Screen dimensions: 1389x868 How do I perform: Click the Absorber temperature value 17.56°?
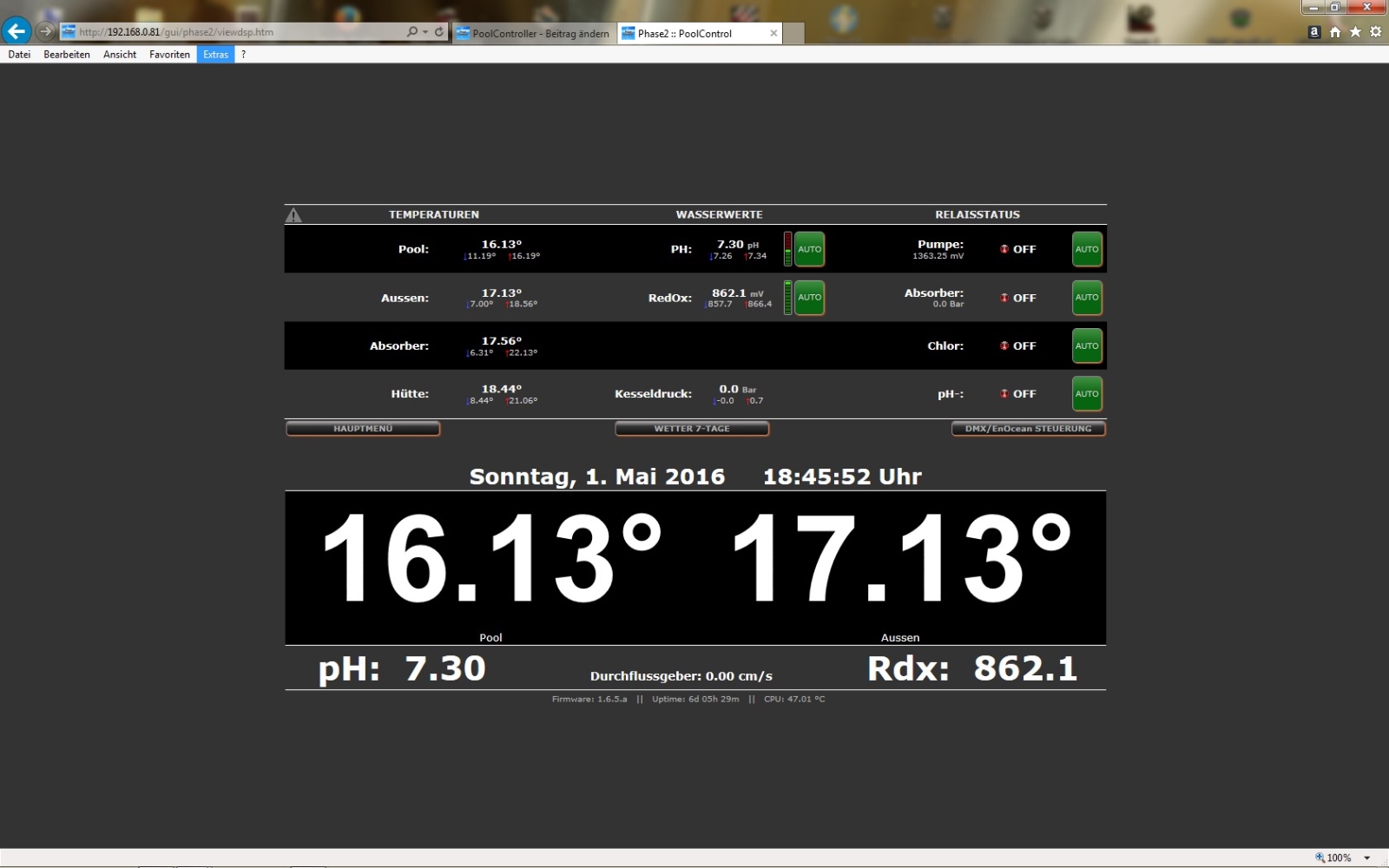pyautogui.click(x=502, y=341)
